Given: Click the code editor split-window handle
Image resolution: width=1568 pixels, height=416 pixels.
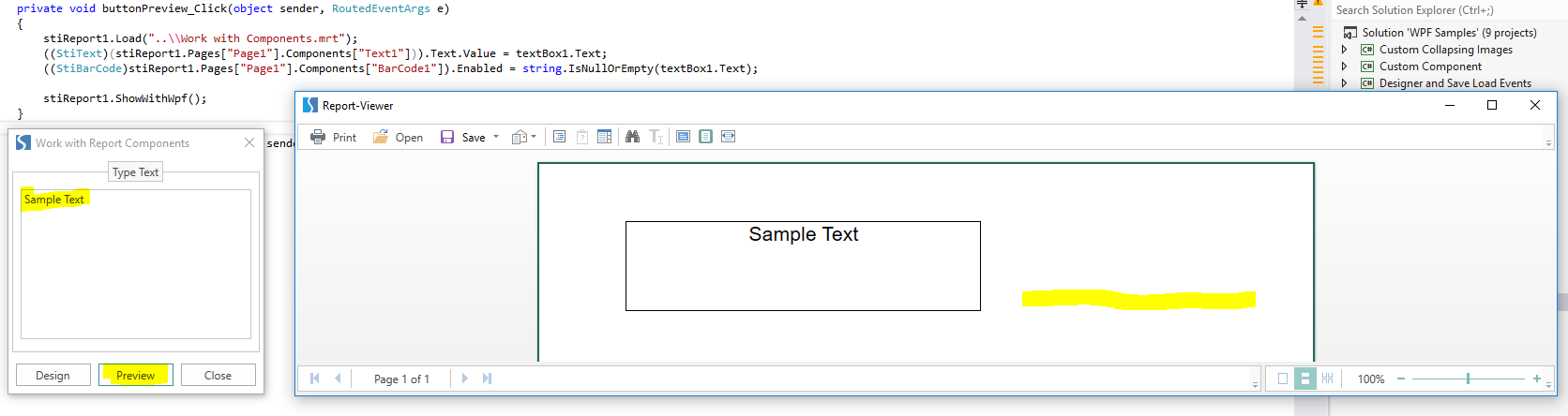Looking at the screenshot, I should click(x=1302, y=3).
